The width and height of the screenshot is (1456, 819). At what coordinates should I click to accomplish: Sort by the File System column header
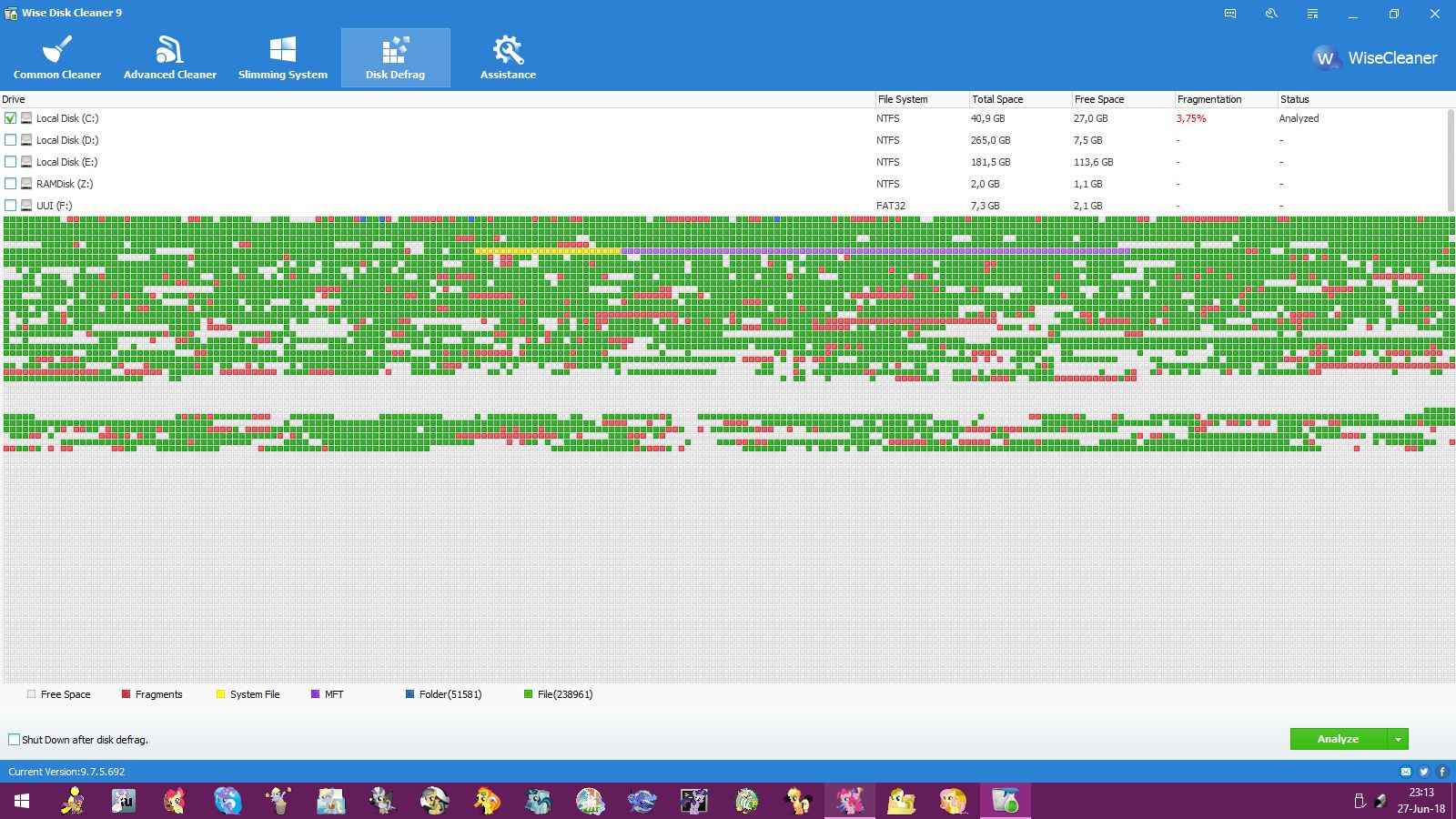[921, 99]
